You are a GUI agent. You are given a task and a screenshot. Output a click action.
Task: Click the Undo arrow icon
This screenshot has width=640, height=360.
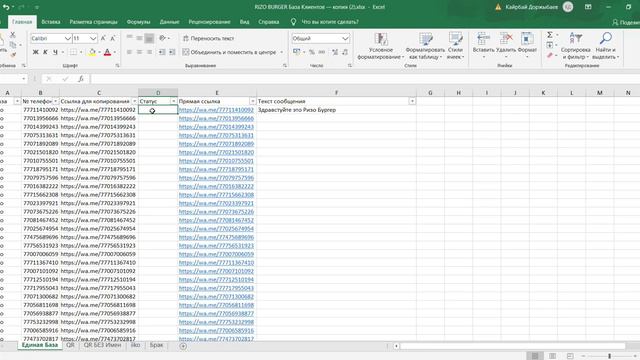6,7
